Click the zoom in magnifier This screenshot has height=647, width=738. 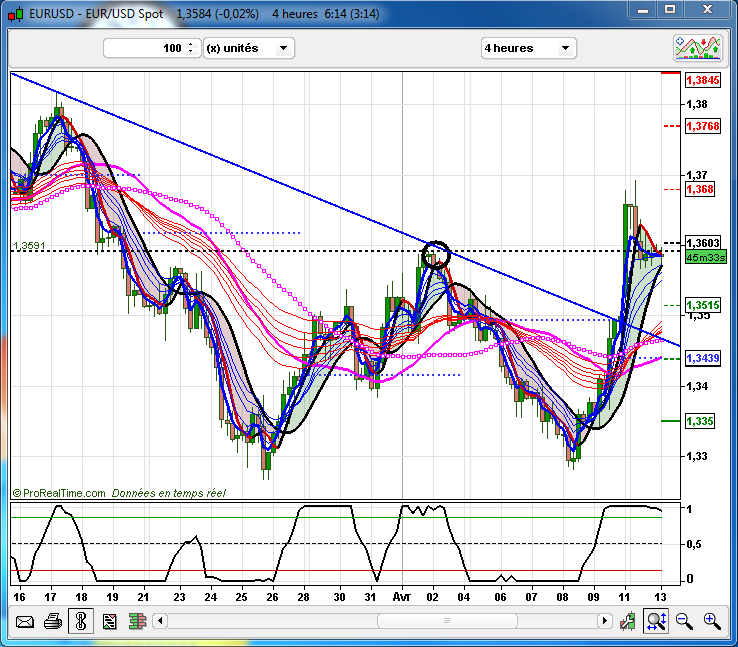712,621
